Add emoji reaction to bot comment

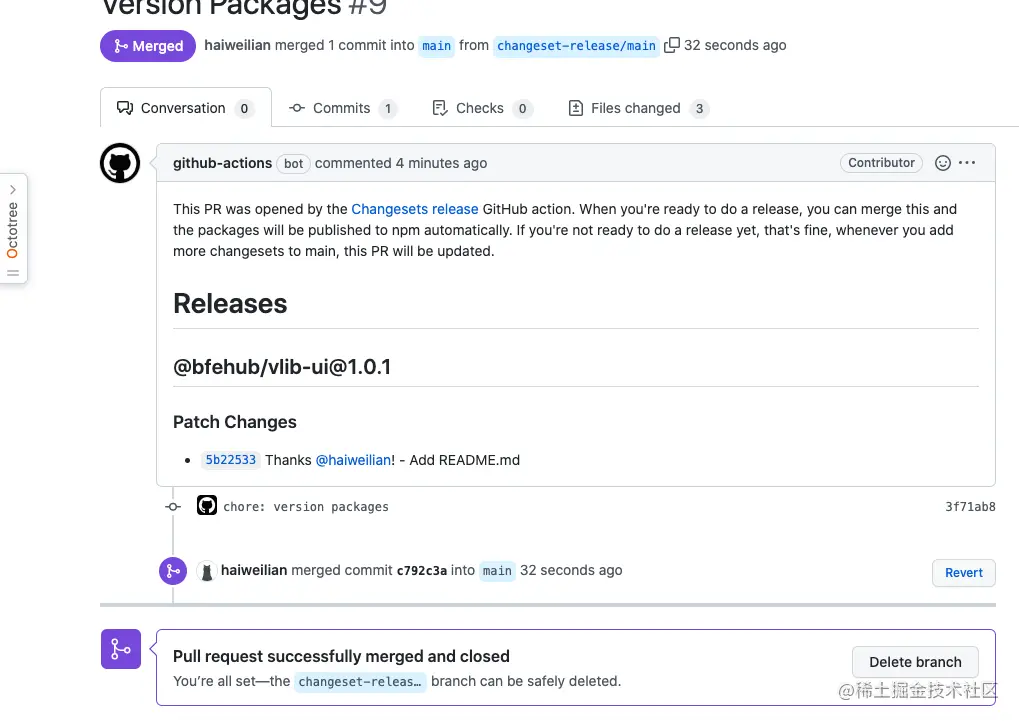(942, 163)
